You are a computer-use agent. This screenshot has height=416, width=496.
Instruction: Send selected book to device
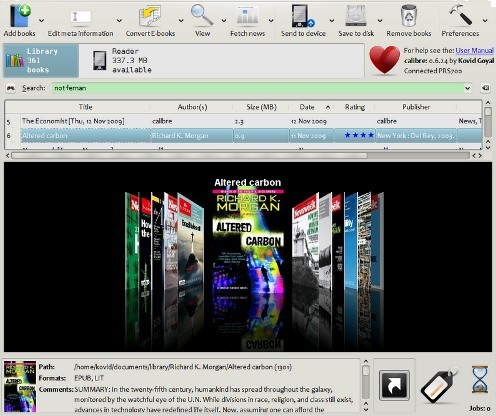pos(303,16)
